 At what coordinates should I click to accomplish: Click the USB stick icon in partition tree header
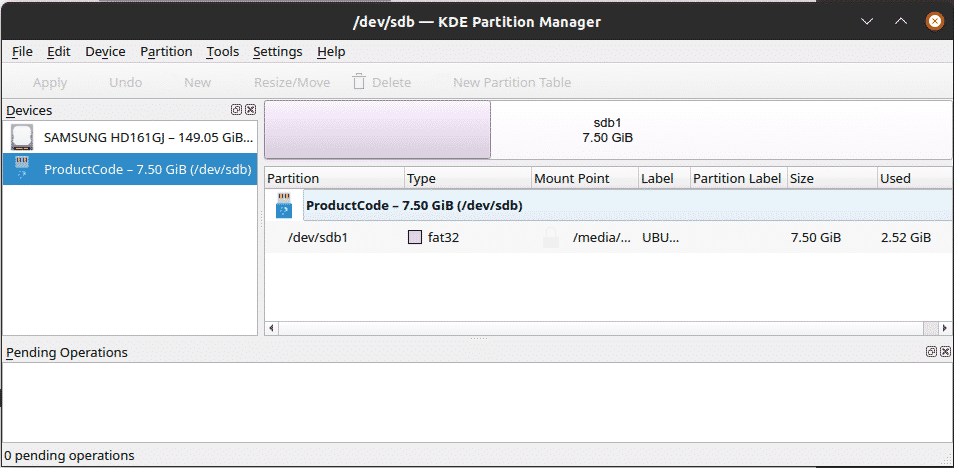tap(284, 206)
